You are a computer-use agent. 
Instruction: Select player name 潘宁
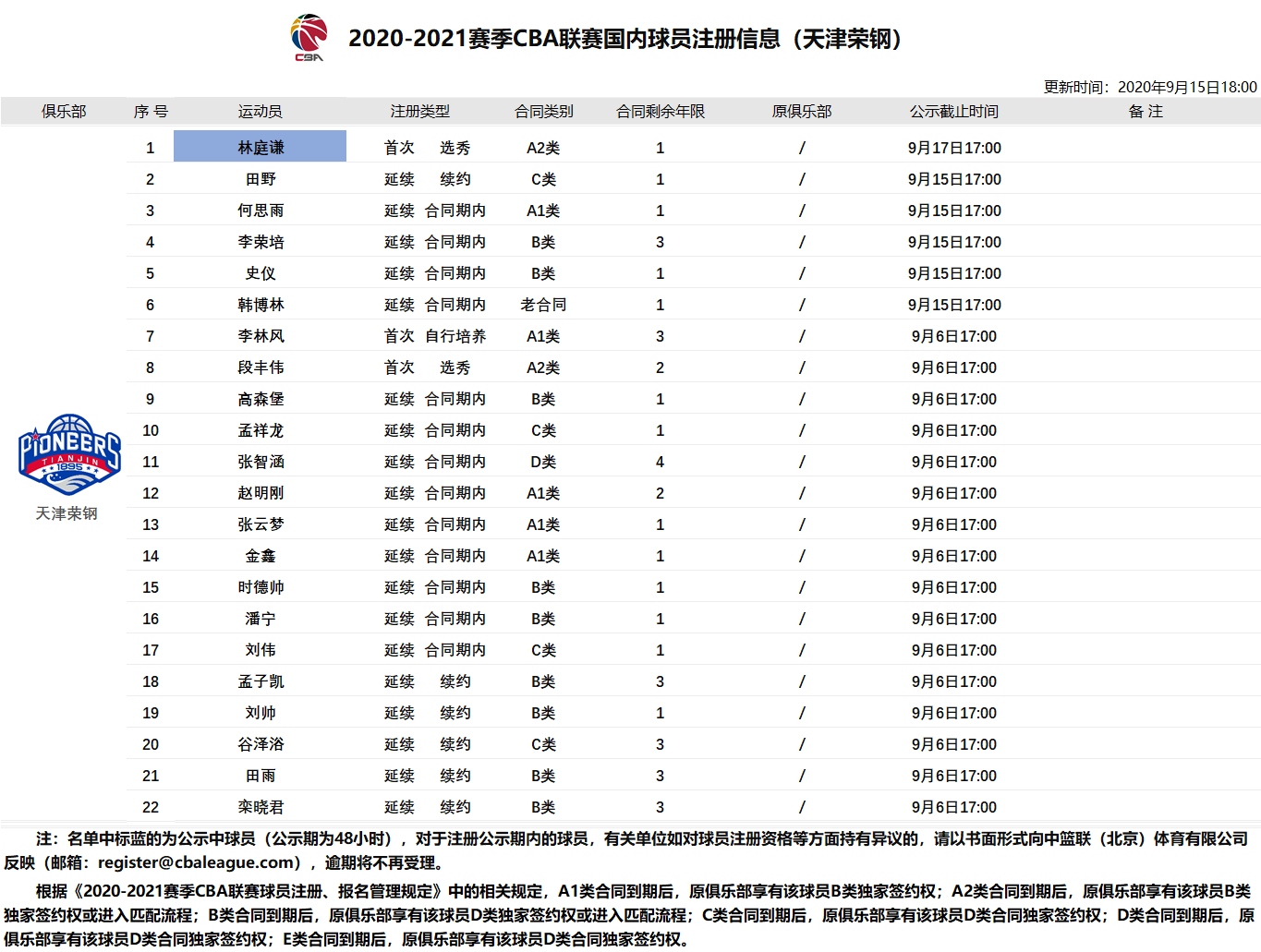pyautogui.click(x=261, y=619)
